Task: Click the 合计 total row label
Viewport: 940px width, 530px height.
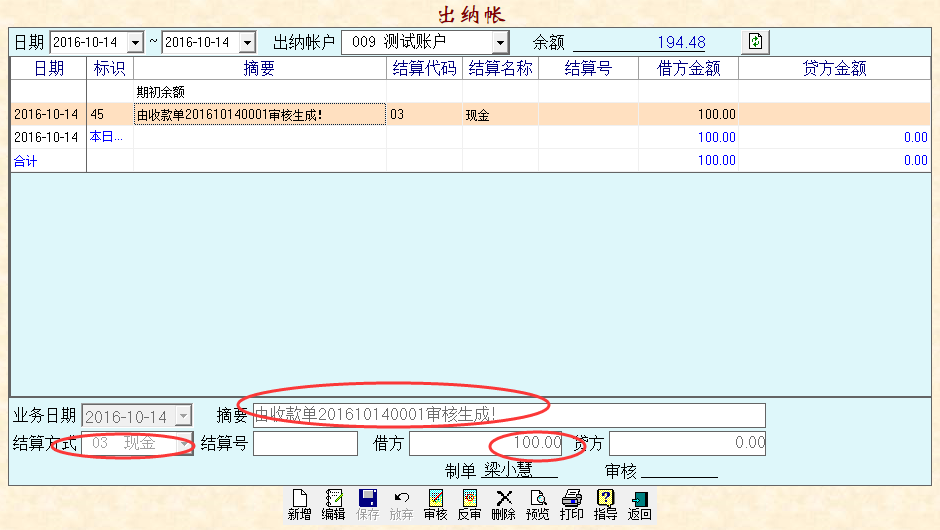Action: 25,161
